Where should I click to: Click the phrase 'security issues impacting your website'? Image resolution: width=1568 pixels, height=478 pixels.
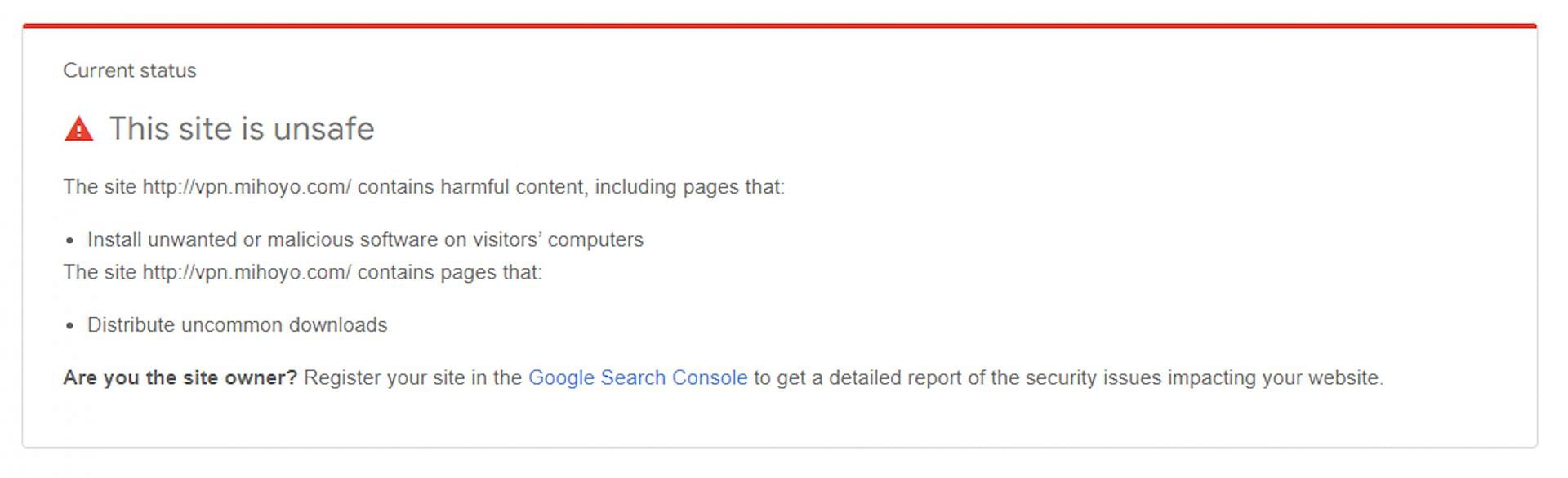[x=1203, y=377]
